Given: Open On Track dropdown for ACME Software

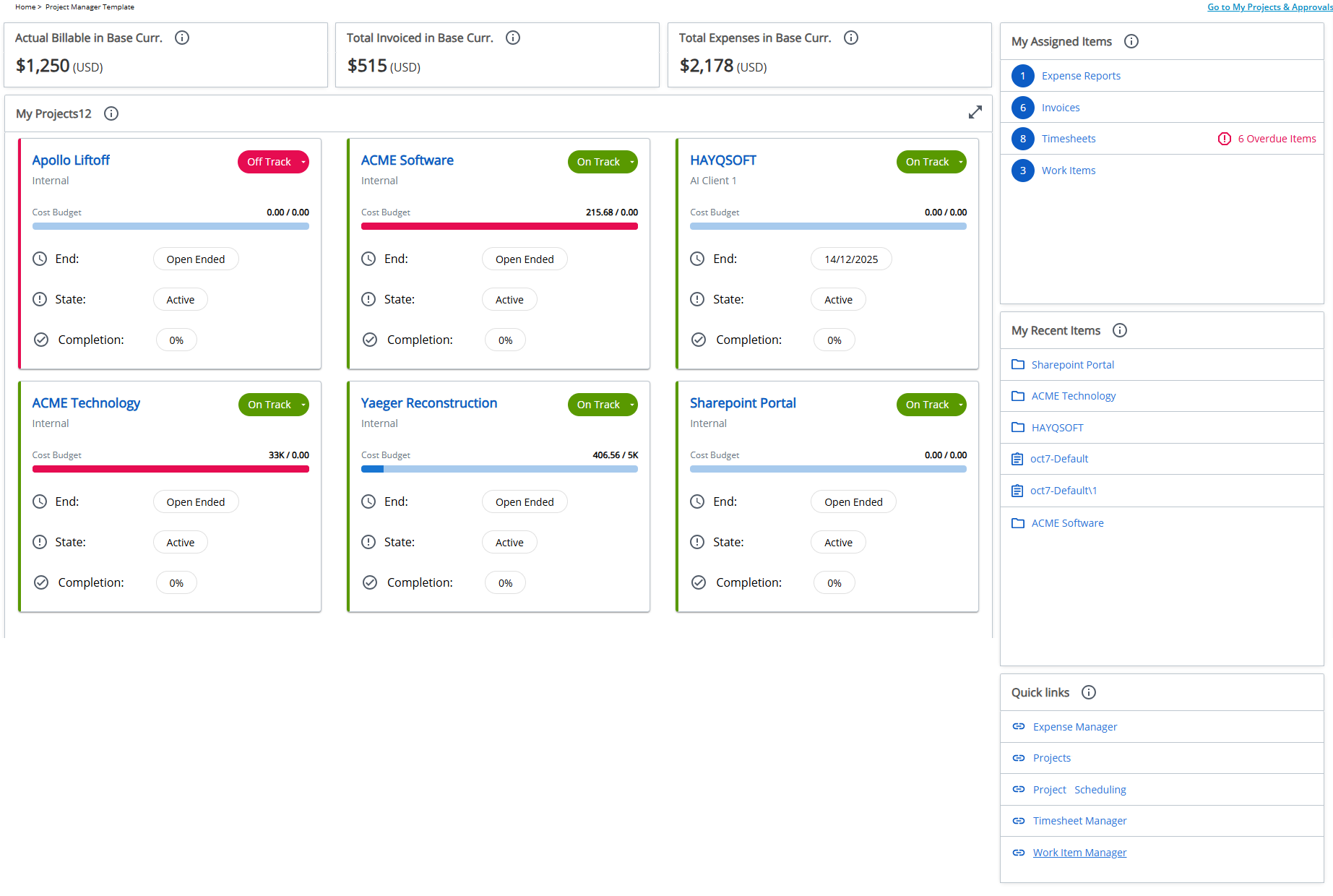Looking at the screenshot, I should [632, 162].
